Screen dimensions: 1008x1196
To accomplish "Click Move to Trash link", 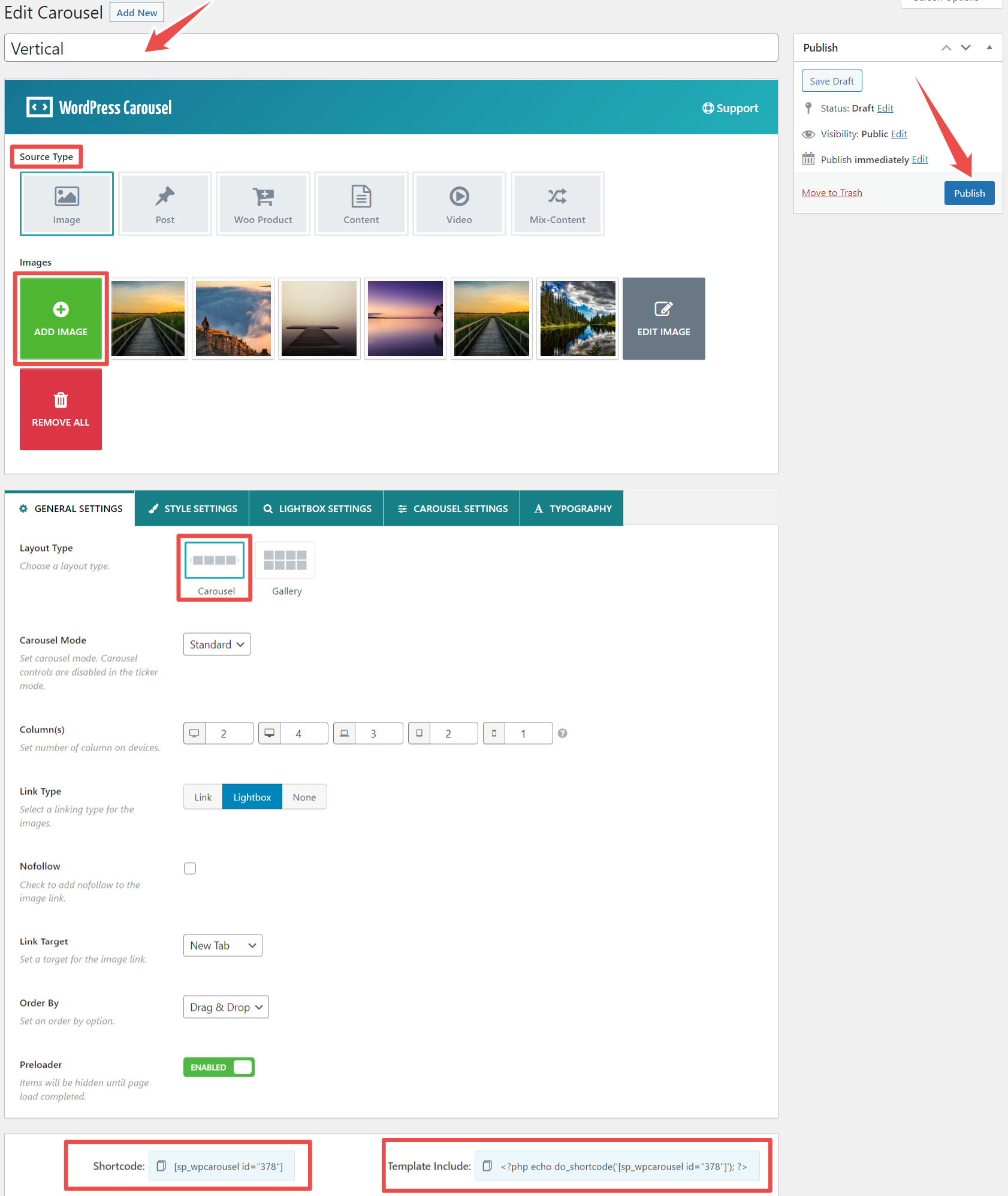I will point(831,192).
